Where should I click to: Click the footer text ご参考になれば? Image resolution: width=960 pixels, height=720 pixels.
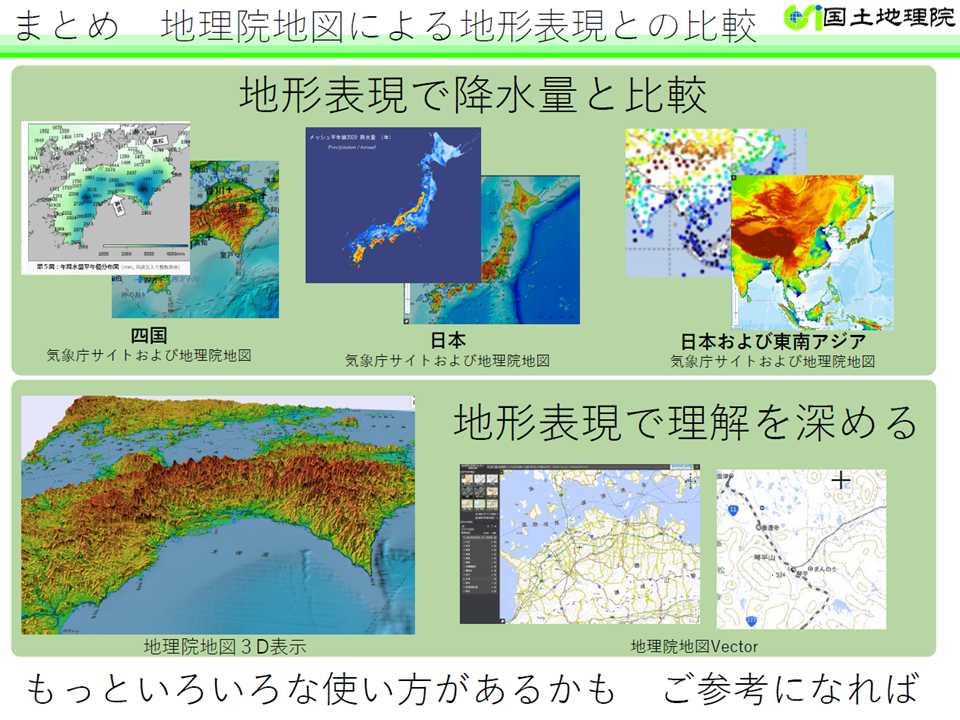pos(790,689)
